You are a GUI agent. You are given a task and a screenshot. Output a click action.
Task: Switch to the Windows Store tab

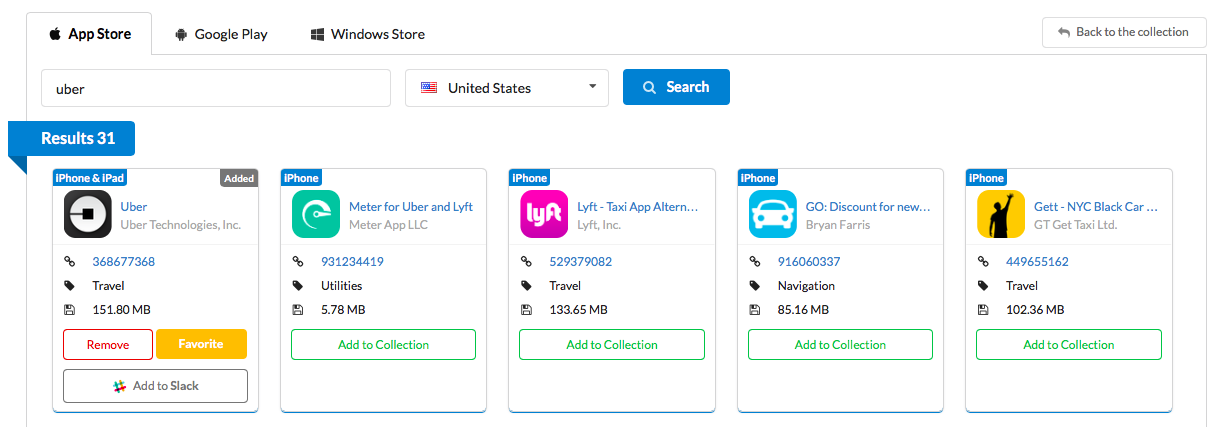[x=367, y=34]
